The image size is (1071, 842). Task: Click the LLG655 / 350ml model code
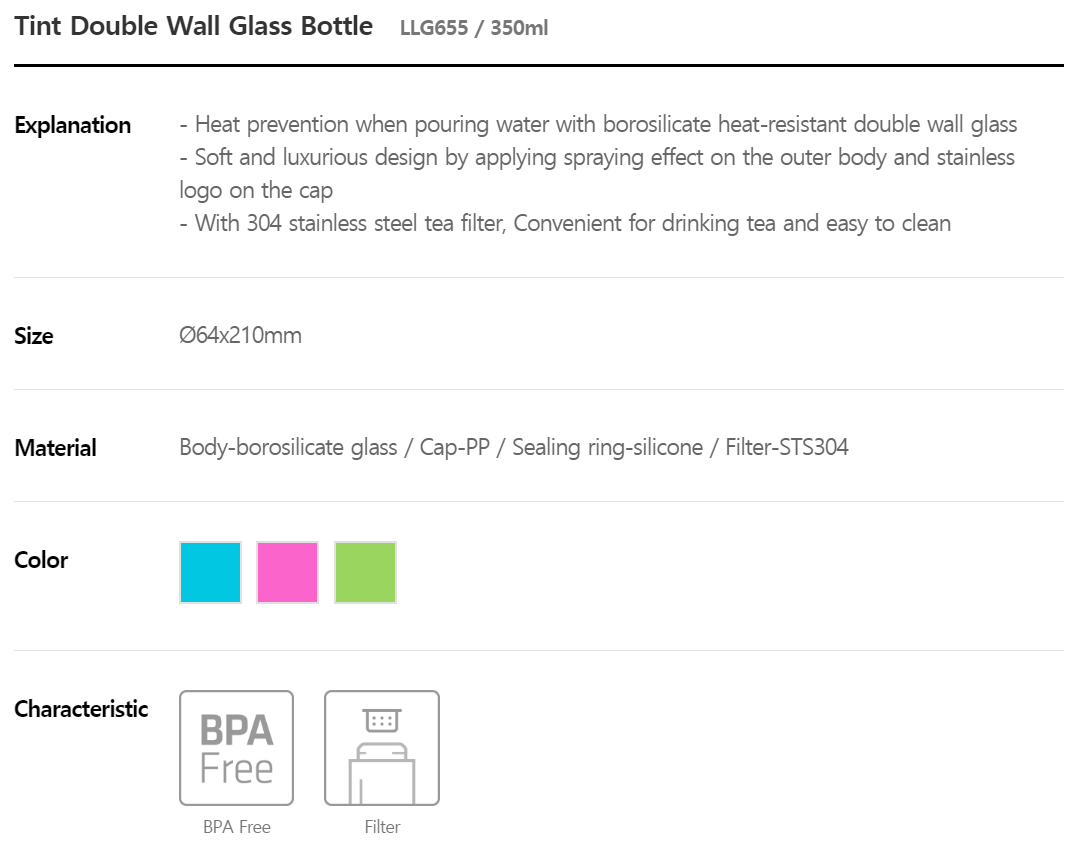tap(473, 28)
